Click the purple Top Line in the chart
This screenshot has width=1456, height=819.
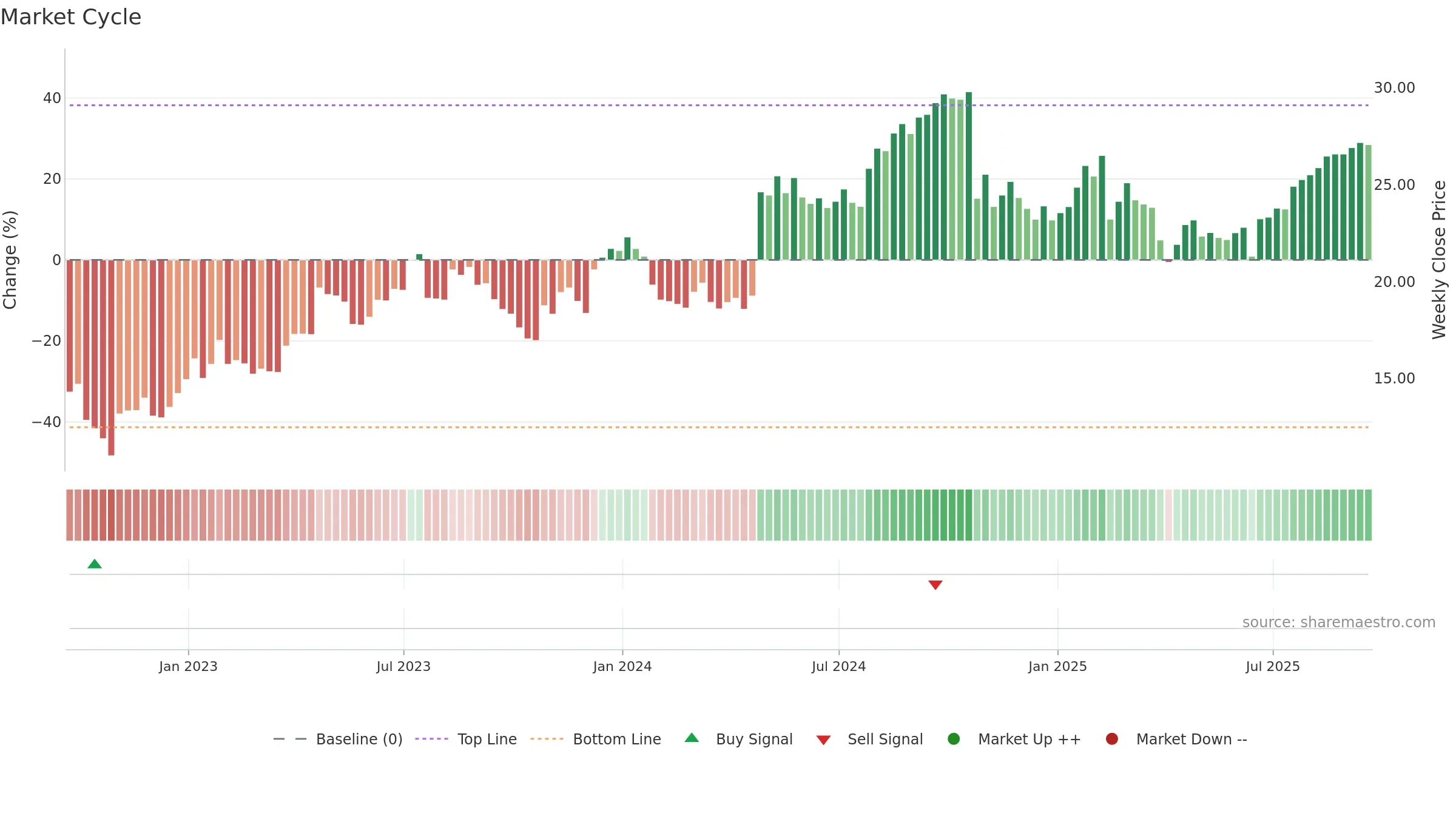click(719, 105)
